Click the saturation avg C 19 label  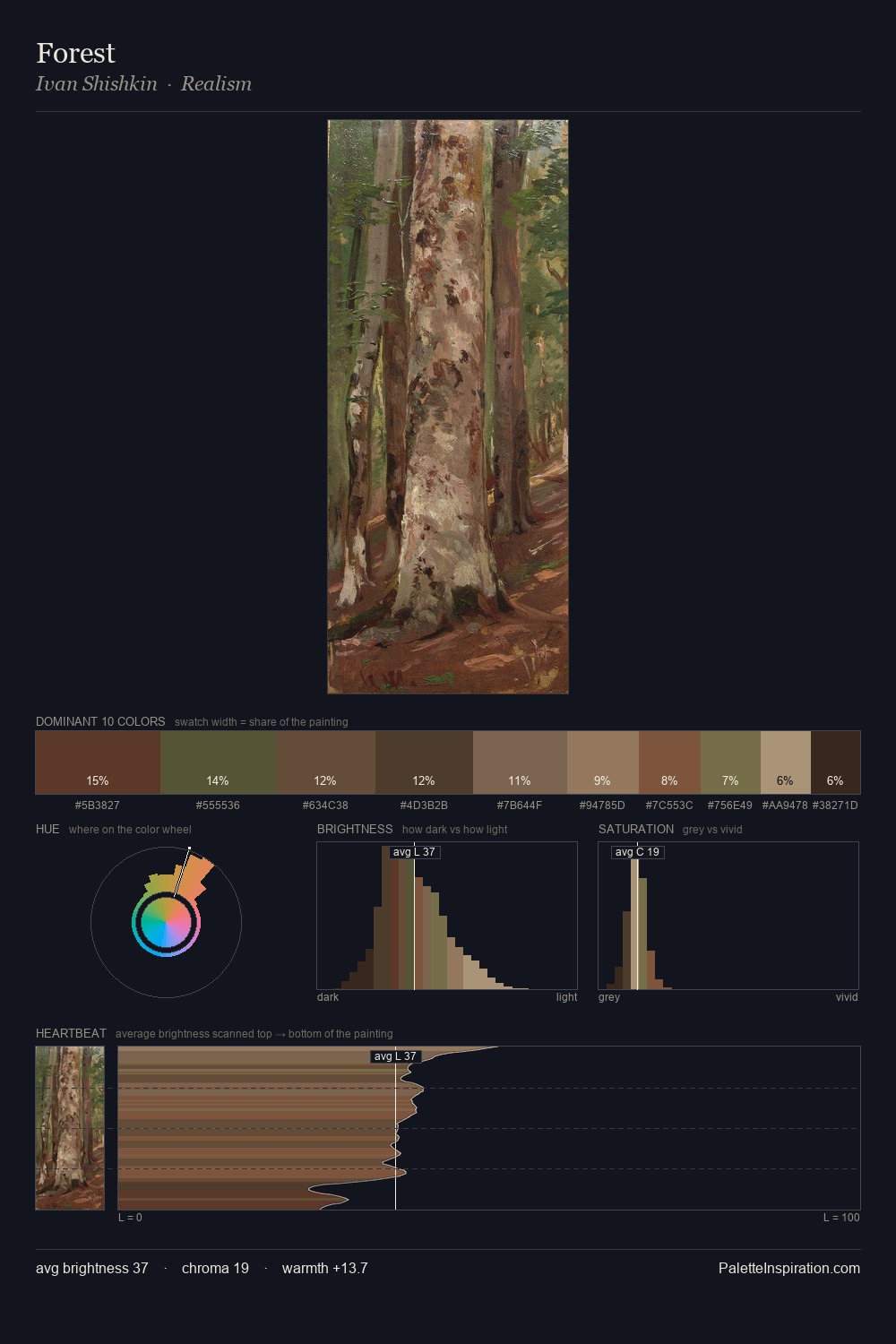coord(637,852)
